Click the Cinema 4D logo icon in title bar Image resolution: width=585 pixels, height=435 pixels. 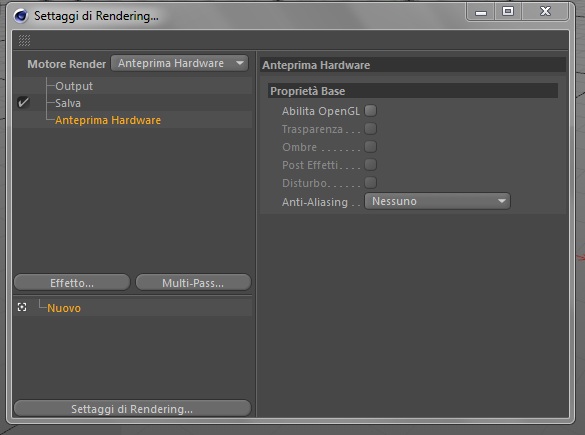pyautogui.click(x=21, y=16)
